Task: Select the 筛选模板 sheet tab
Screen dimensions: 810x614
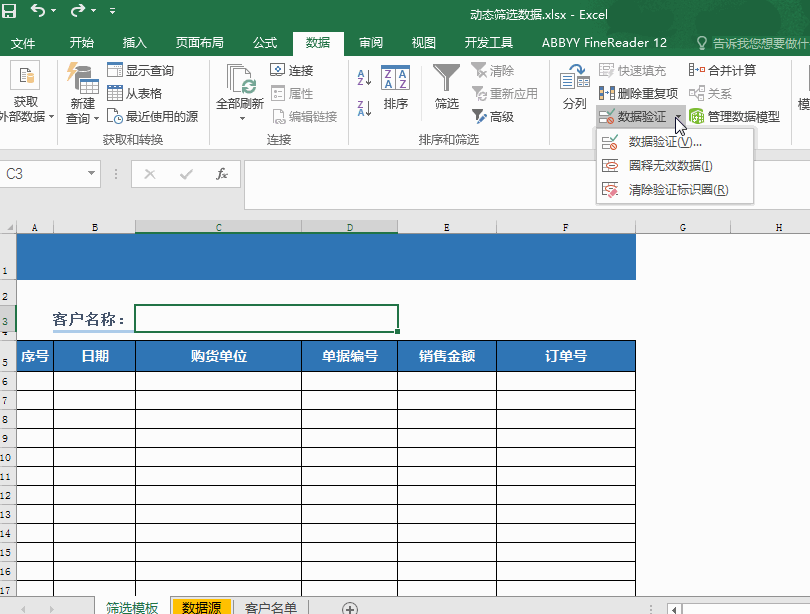Action: (132, 607)
